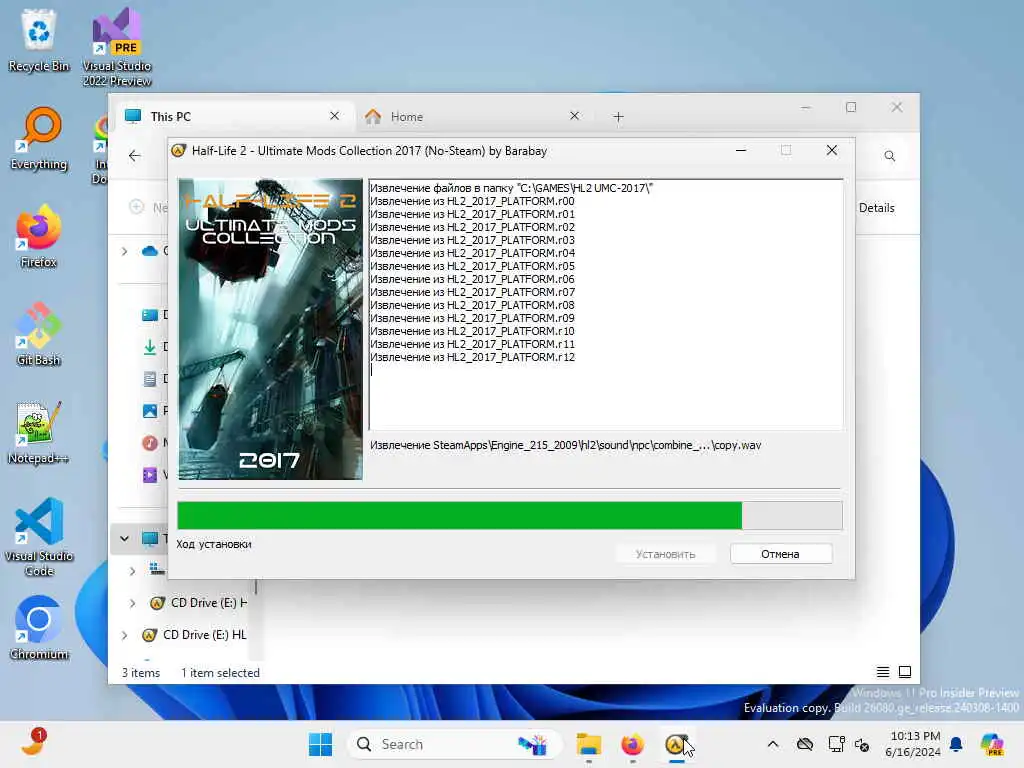Screen dimensions: 1024x768
Task: Click the network display tray icon
Action: point(836,744)
